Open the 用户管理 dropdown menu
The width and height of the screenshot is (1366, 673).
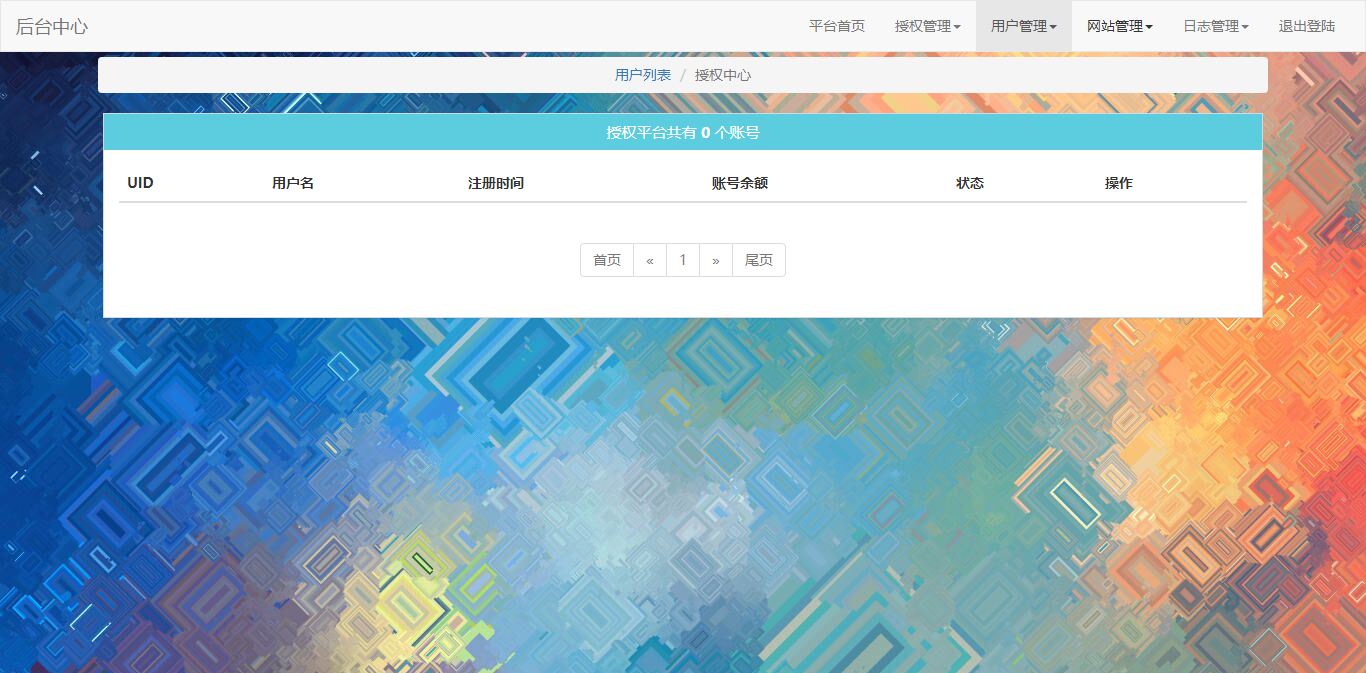pos(1023,26)
